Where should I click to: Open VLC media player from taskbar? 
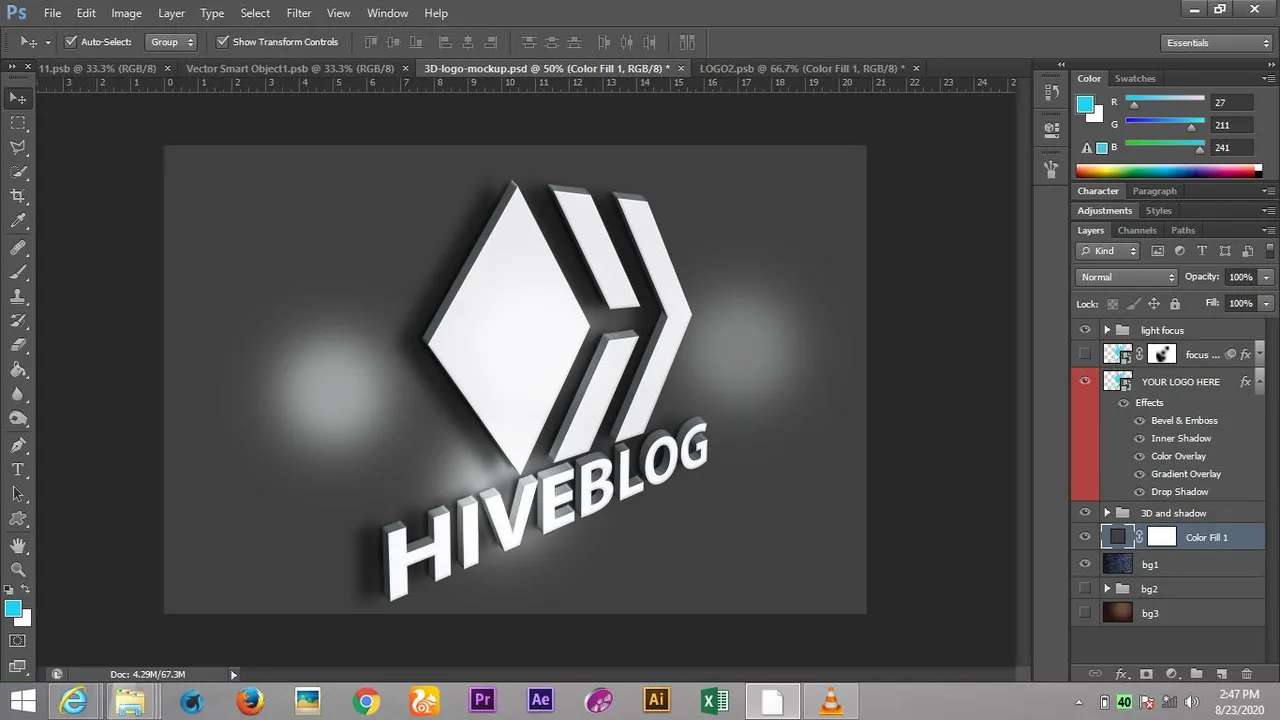click(831, 700)
